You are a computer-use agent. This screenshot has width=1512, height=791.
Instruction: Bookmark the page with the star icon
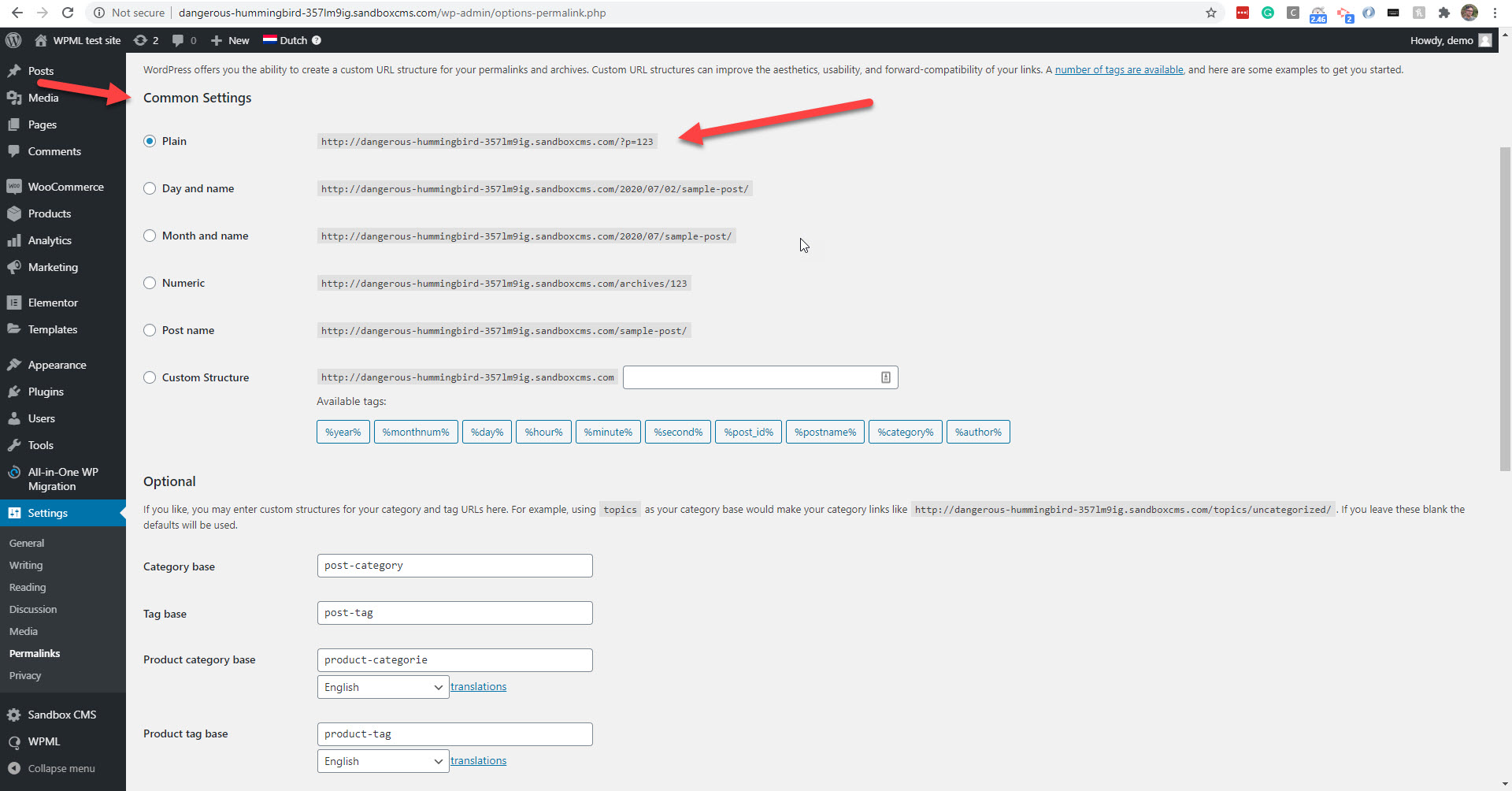pos(1211,13)
